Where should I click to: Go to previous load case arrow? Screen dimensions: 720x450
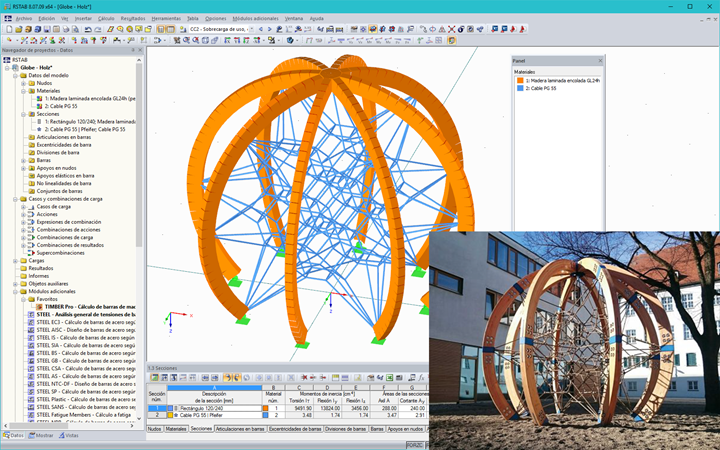click(261, 29)
